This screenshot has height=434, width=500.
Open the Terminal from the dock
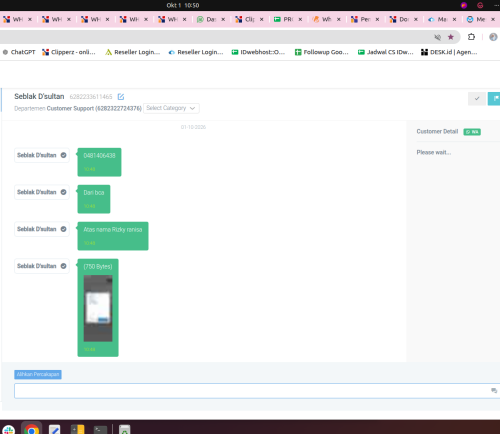pos(100,430)
